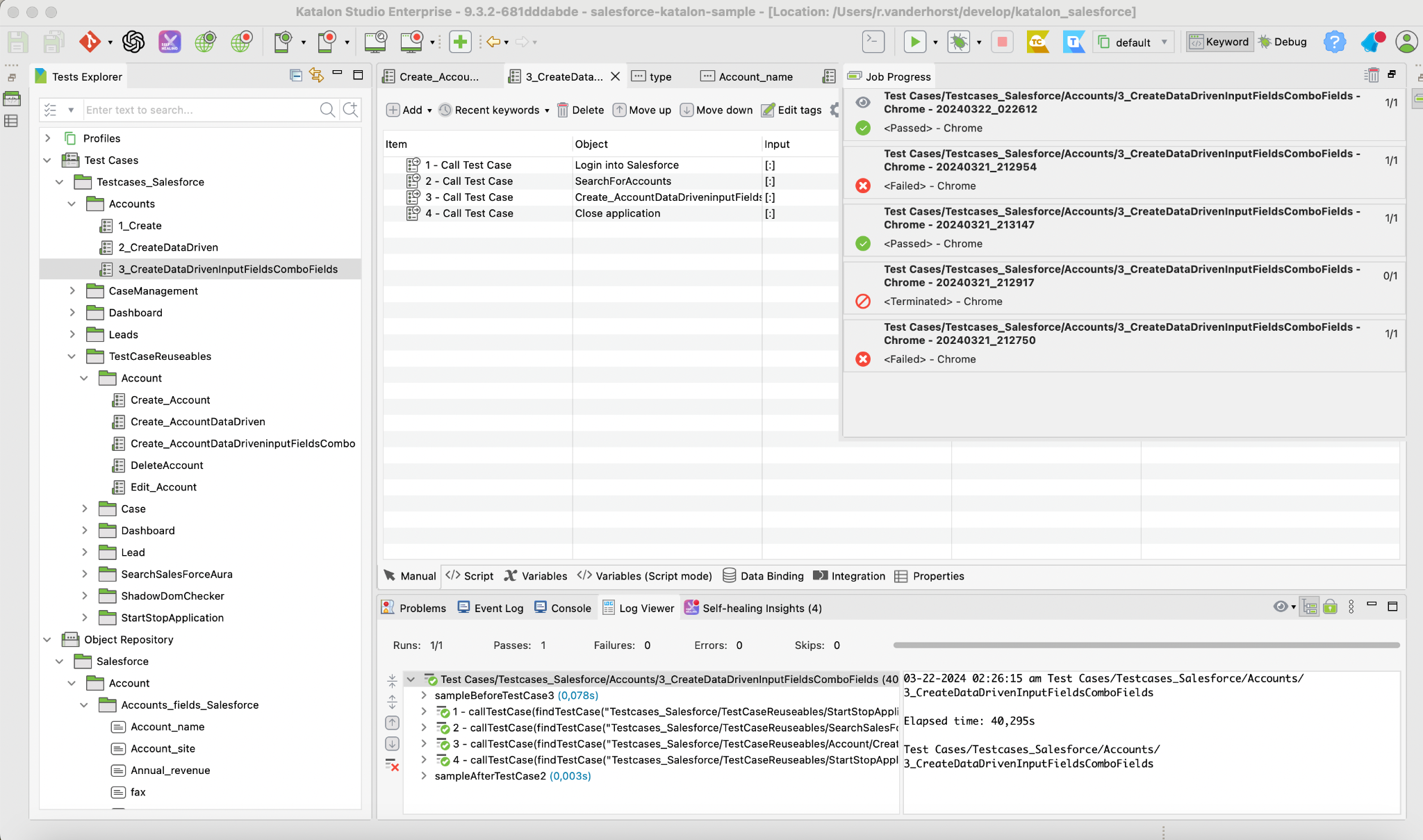Click the red Stop execution icon
The image size is (1423, 840).
pyautogui.click(x=1002, y=42)
